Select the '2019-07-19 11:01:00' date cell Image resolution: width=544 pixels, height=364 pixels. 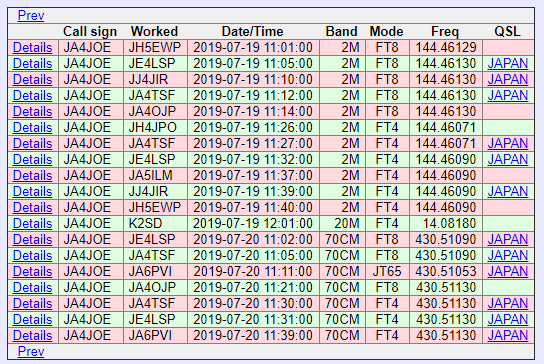253,48
